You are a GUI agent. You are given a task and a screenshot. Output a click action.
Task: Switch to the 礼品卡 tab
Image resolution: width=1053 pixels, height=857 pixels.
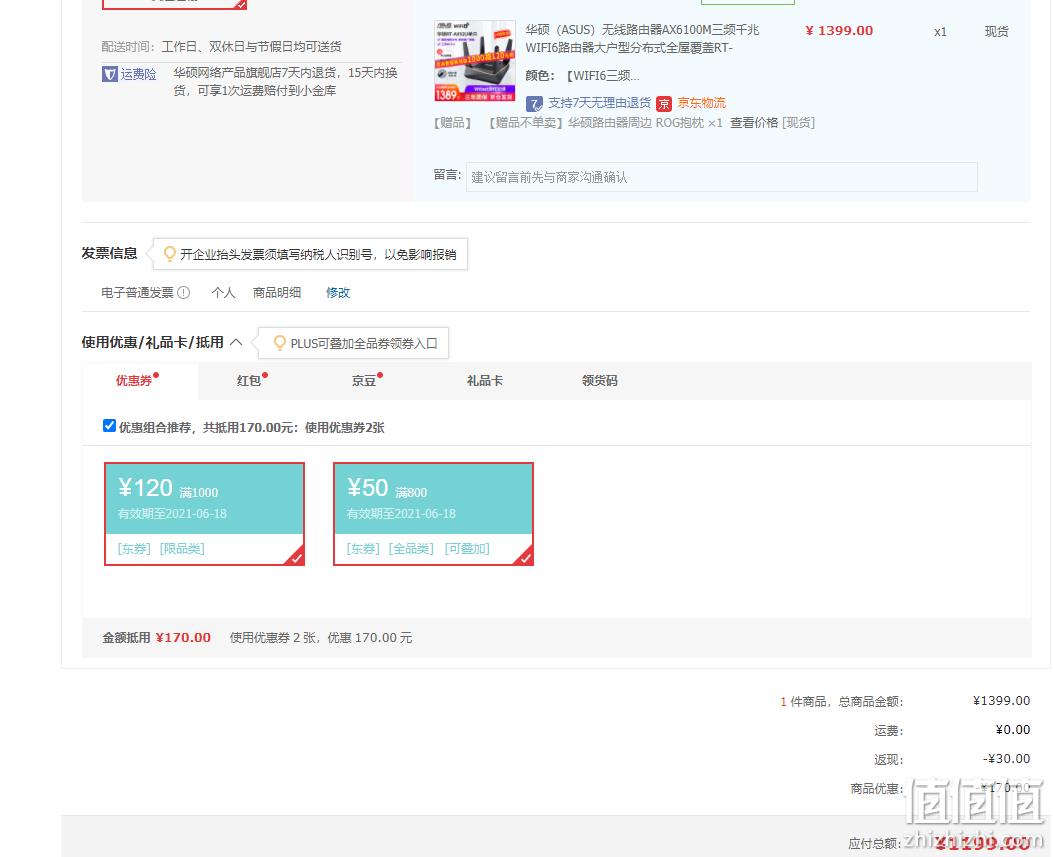(484, 381)
